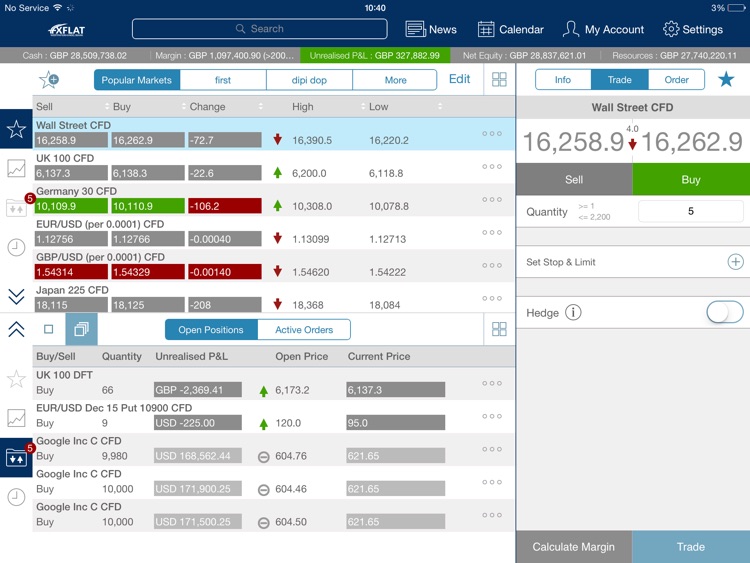The image size is (750, 563).
Task: Open the lower sidebar chart icon
Action: (16, 418)
